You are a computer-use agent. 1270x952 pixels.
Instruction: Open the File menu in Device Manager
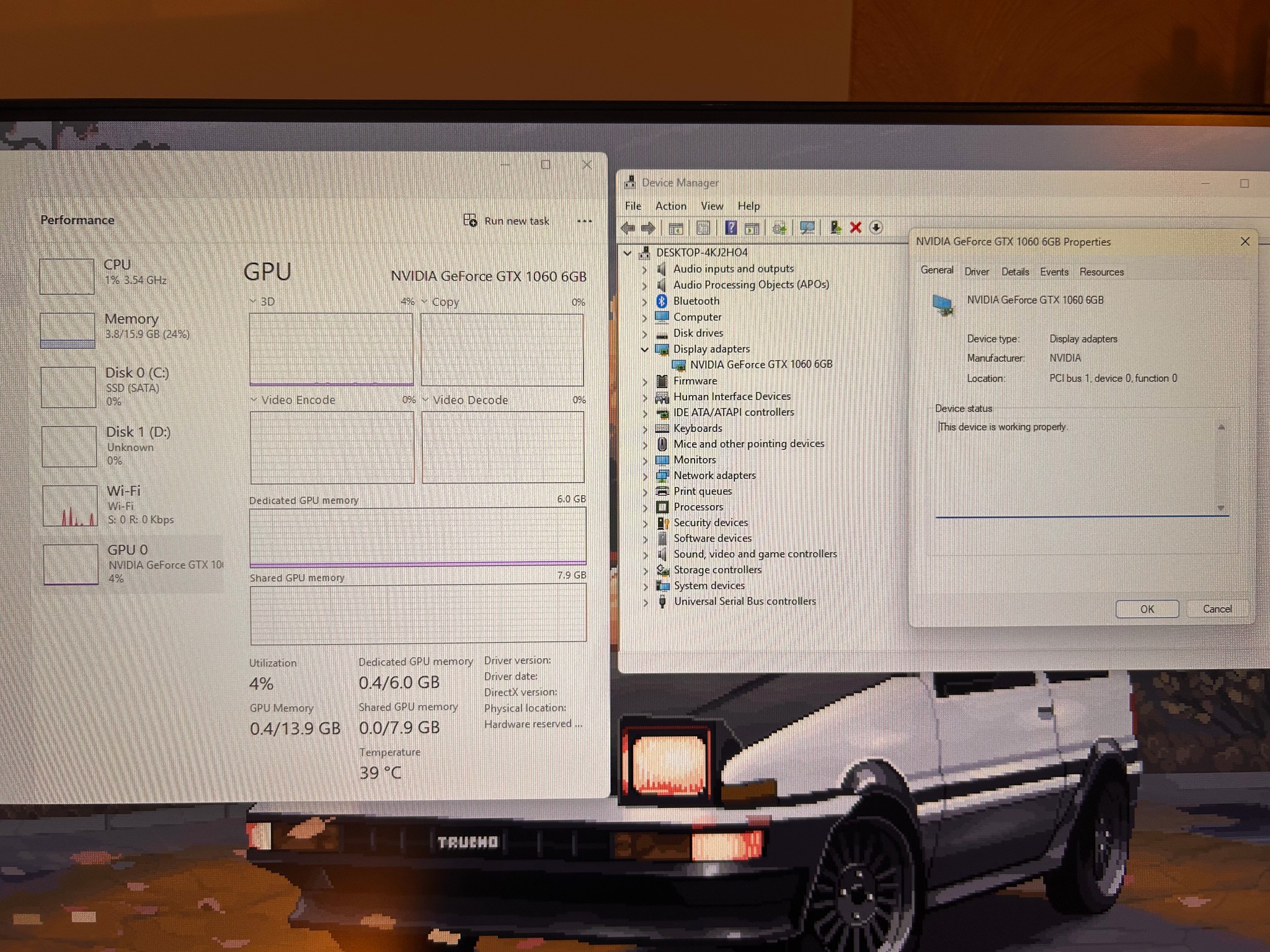coord(633,206)
